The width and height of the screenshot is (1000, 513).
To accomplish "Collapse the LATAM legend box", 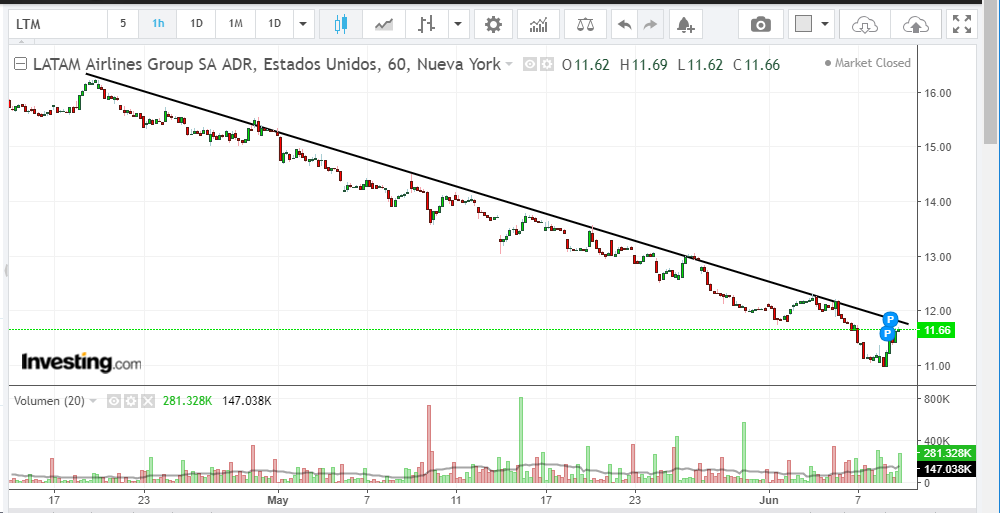I will coord(20,64).
